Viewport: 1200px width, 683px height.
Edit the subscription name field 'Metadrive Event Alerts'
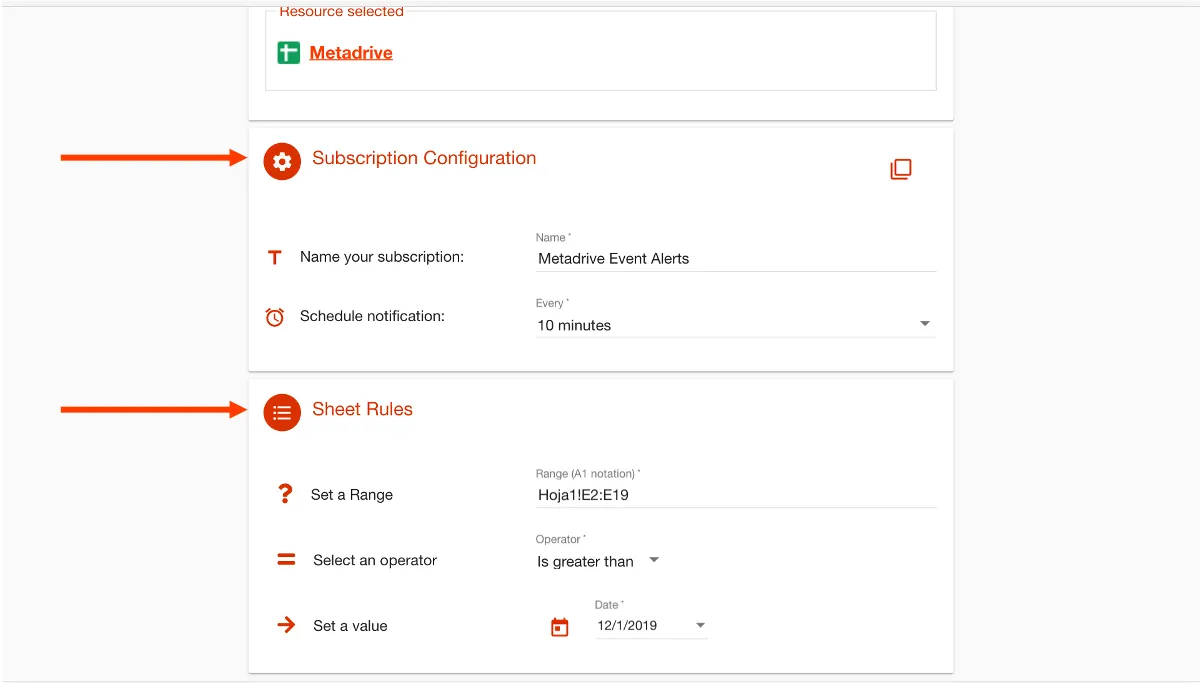tap(736, 258)
